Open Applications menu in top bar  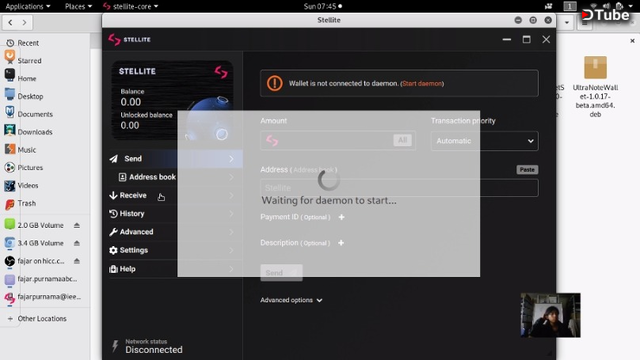28,6
